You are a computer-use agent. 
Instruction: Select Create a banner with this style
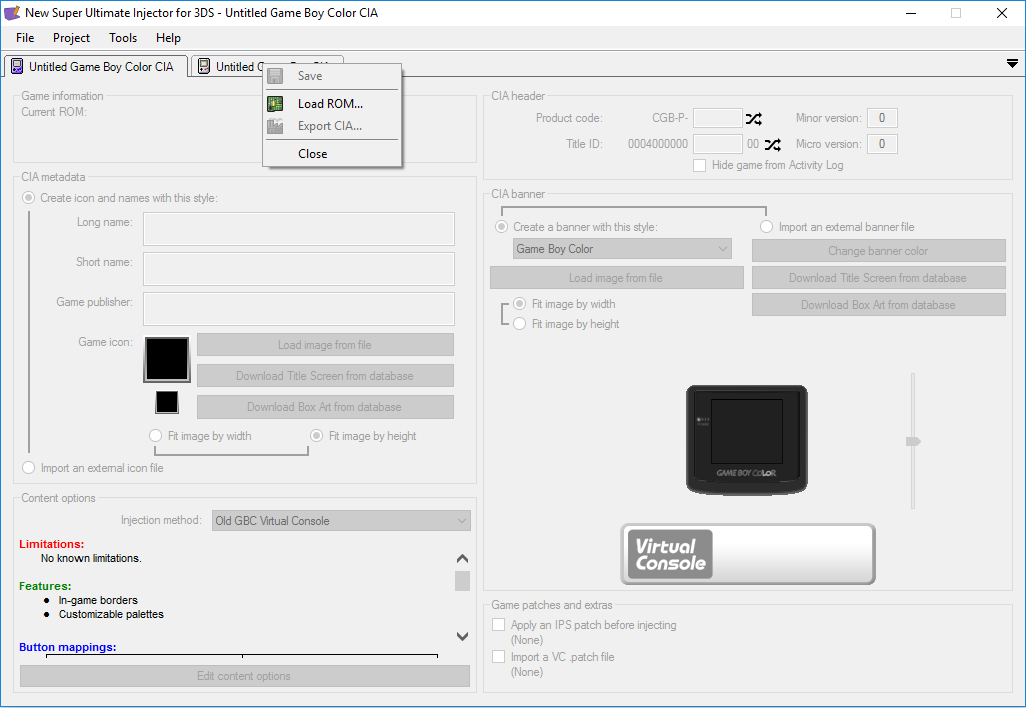pos(502,227)
